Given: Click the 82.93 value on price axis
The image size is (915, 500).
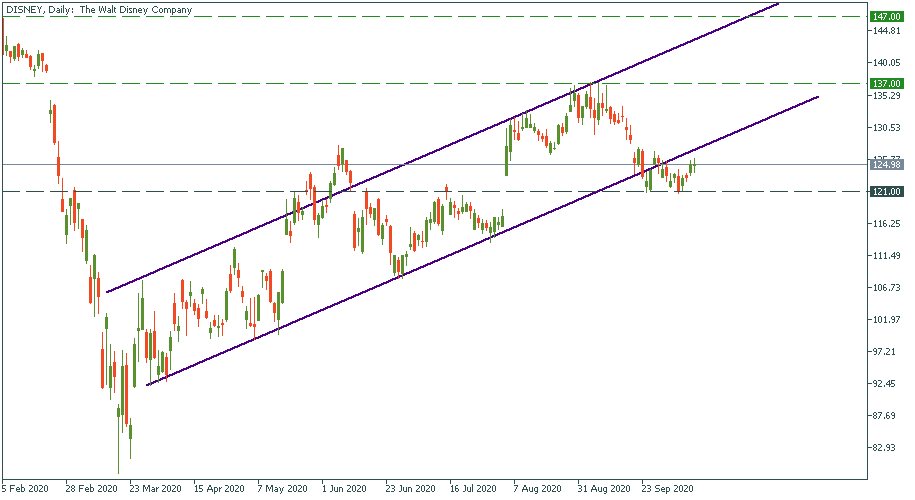Looking at the screenshot, I should (886, 448).
